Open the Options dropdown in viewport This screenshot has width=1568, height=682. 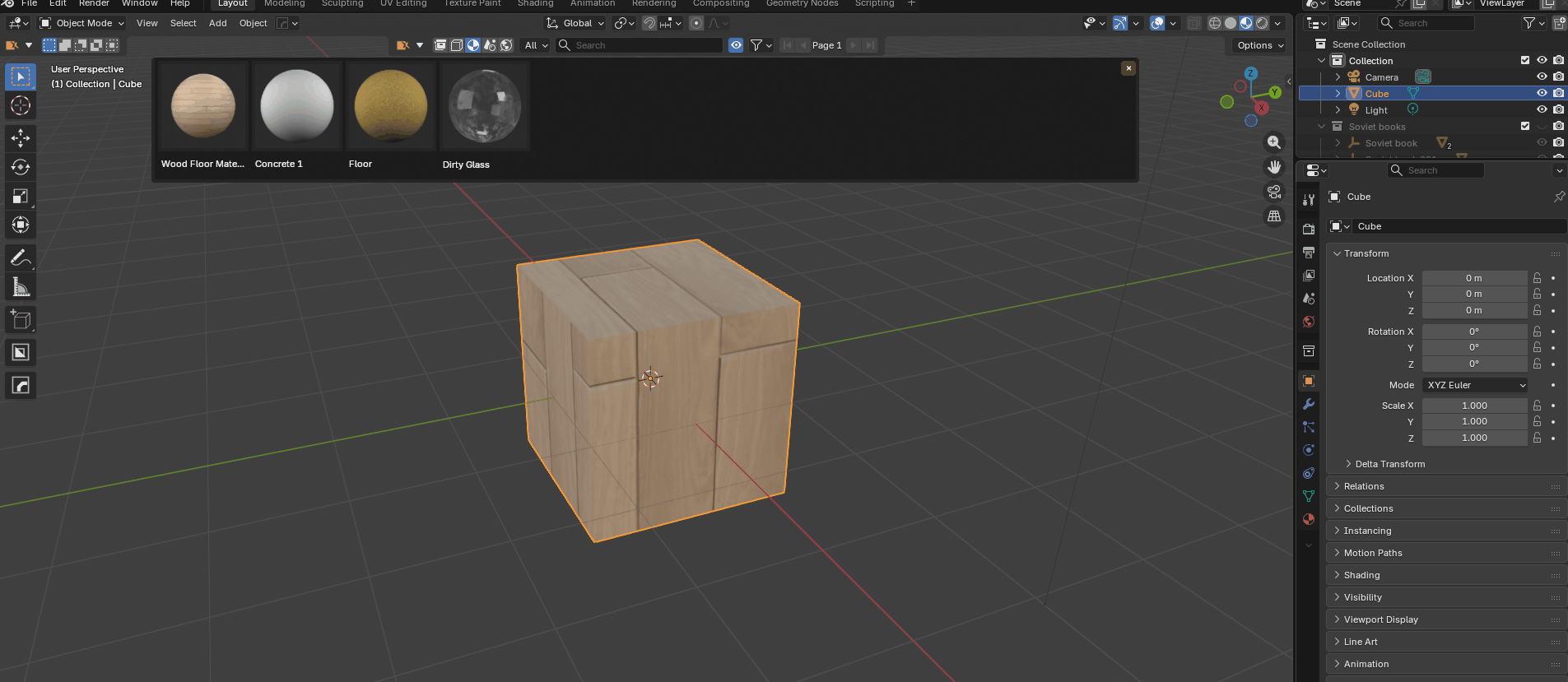click(x=1260, y=45)
